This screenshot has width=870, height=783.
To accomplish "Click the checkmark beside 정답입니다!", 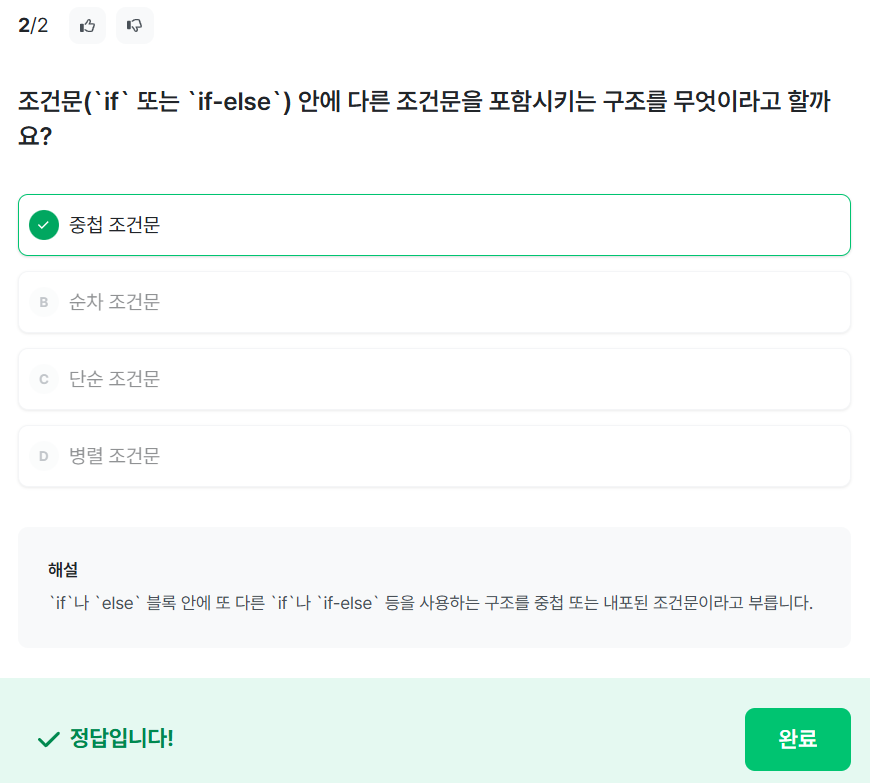I will coord(48,739).
